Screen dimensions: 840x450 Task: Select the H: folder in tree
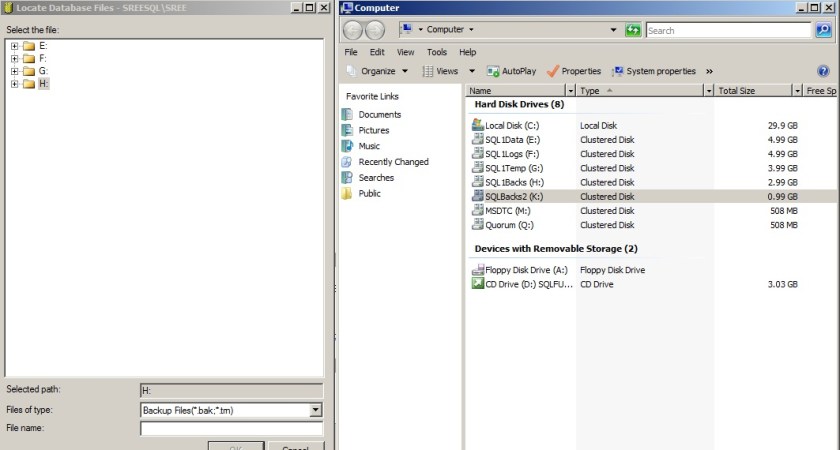click(x=43, y=85)
